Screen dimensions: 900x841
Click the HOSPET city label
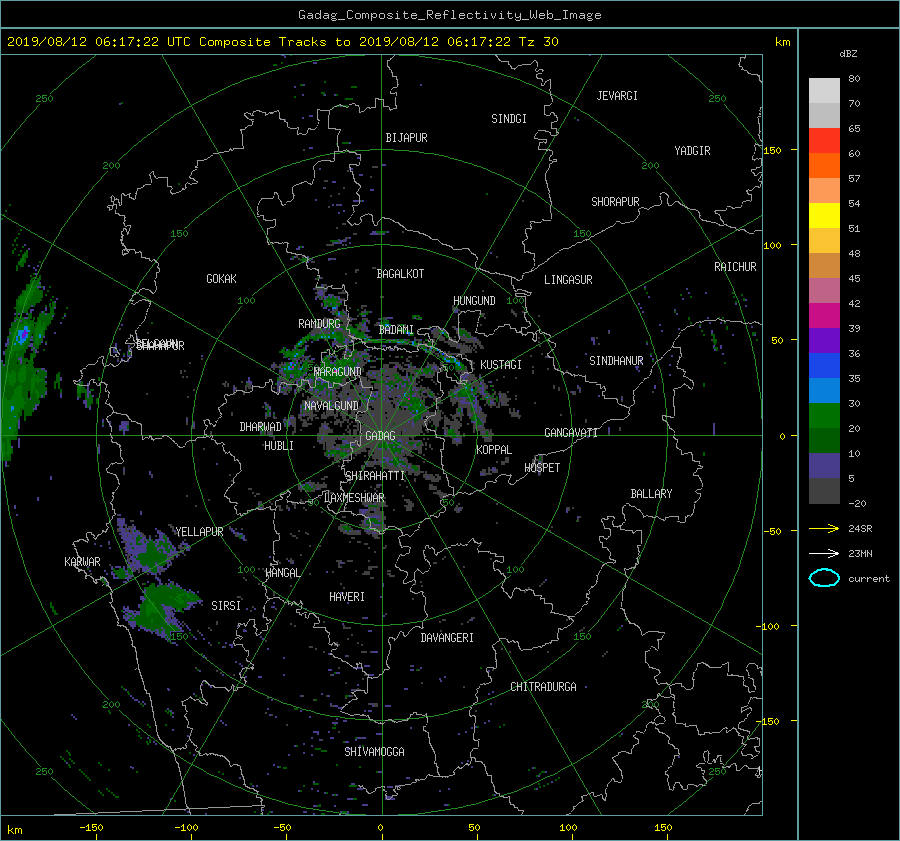542,468
